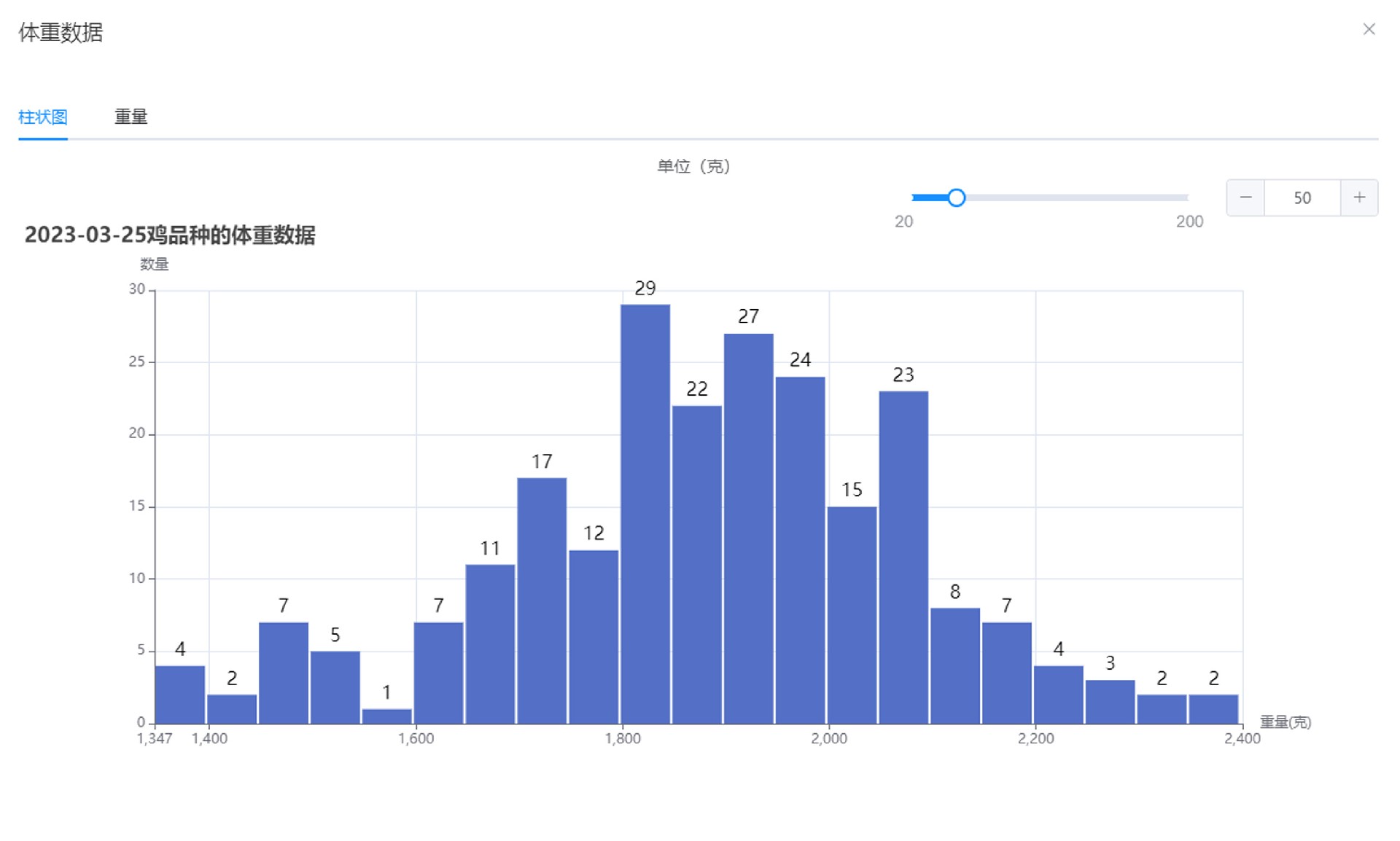The width and height of the screenshot is (1400, 841).
Task: Click the plus stepper button
Action: 1359,197
